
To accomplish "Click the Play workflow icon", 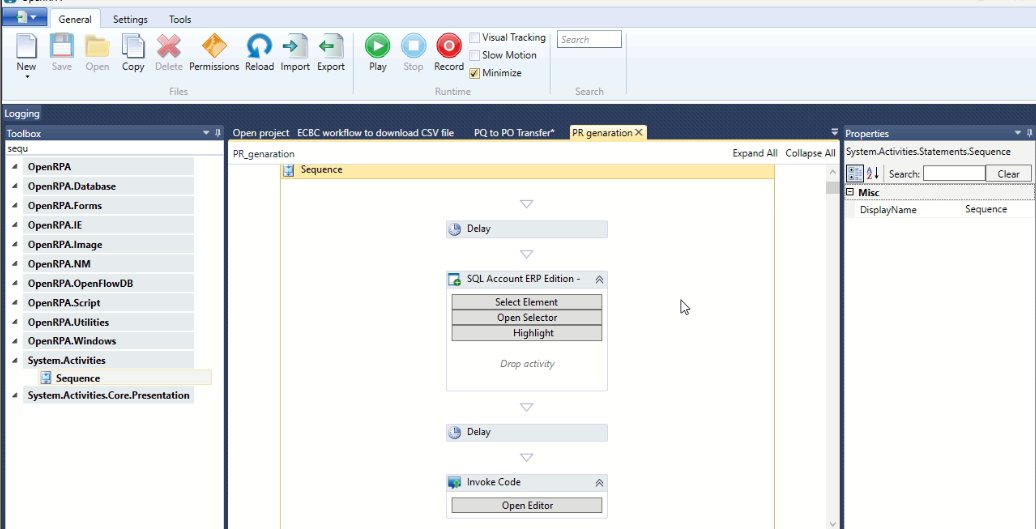I will point(377,46).
